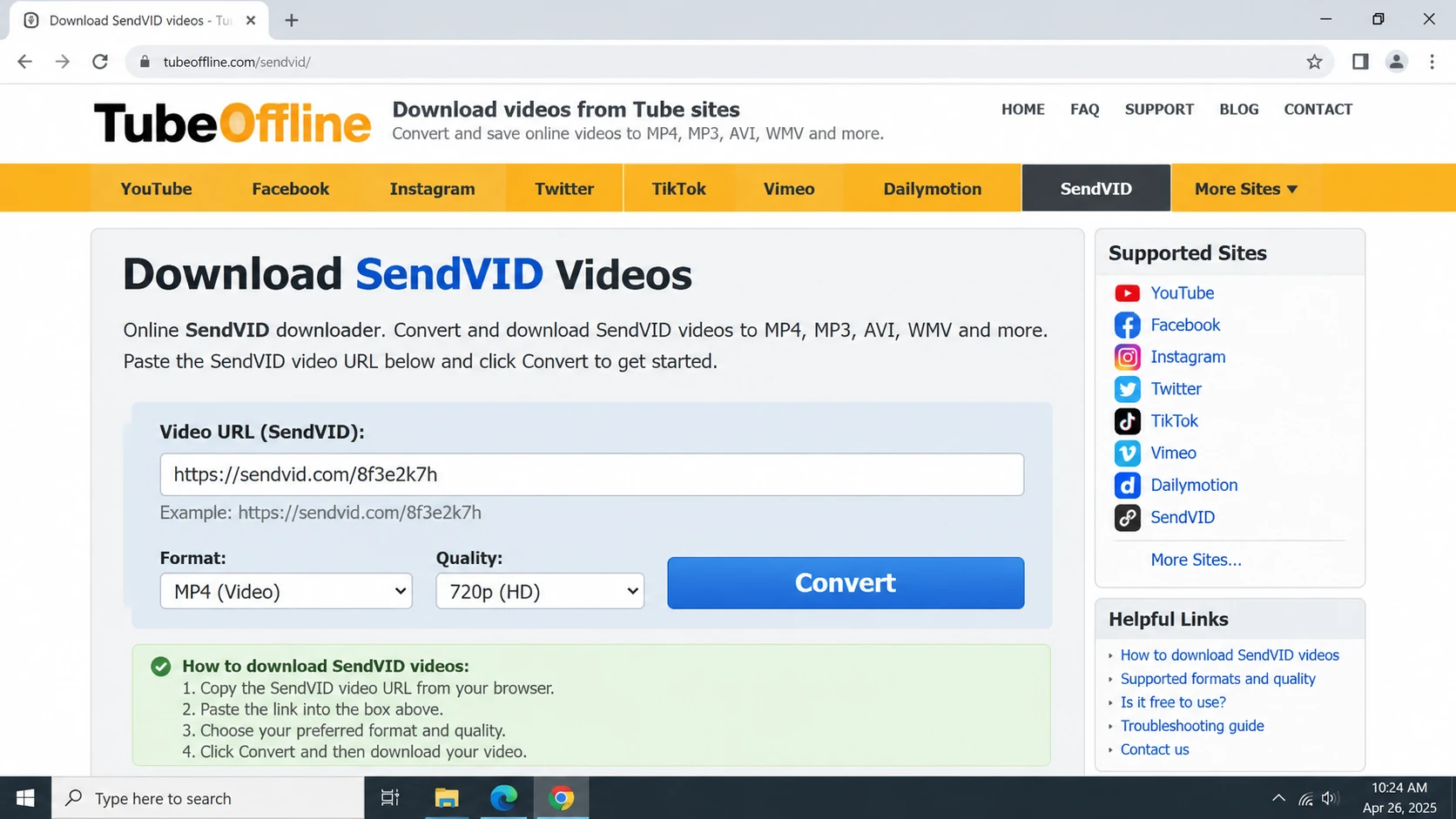The width and height of the screenshot is (1456, 819).
Task: Open the Chrome profile avatar icon
Action: pos(1396,62)
